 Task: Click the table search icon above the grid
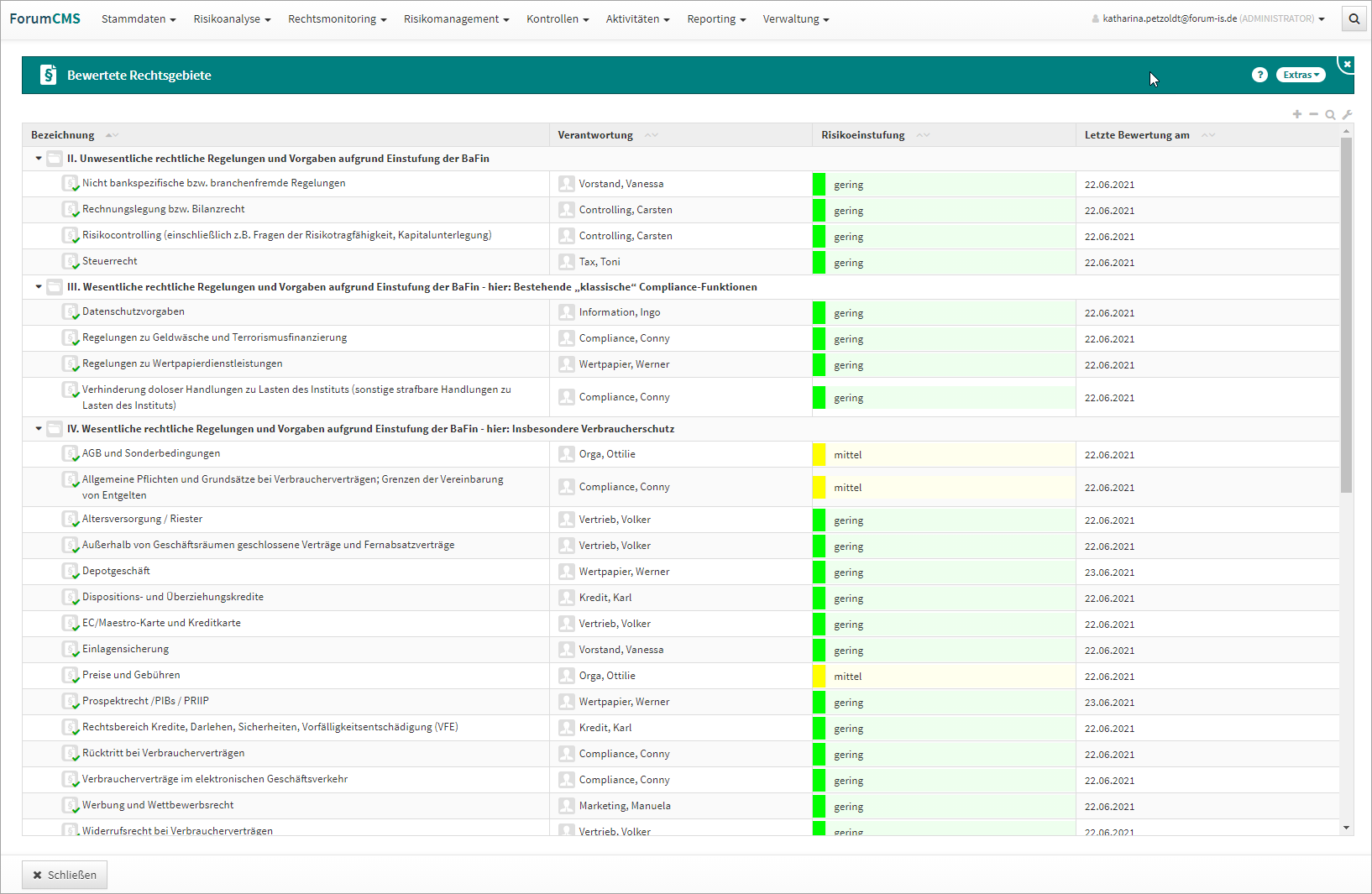point(1330,114)
